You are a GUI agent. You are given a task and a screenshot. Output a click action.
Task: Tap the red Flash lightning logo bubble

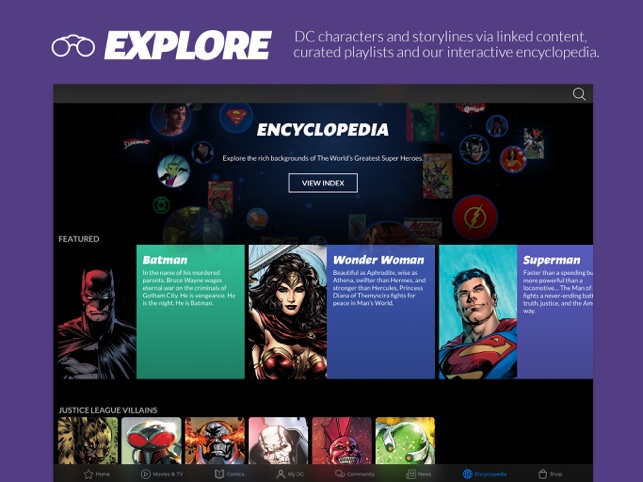click(x=475, y=217)
